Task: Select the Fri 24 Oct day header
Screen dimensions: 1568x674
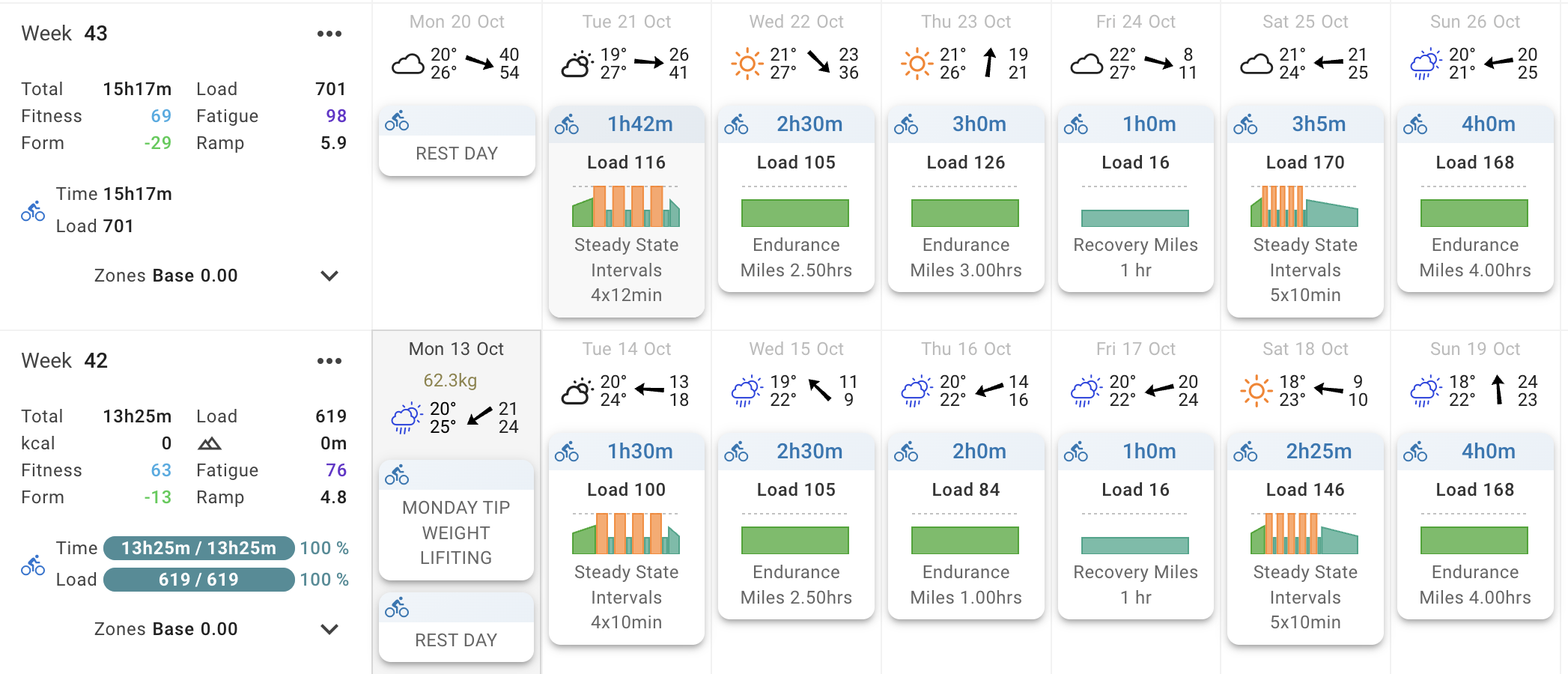Action: pyautogui.click(x=1135, y=22)
